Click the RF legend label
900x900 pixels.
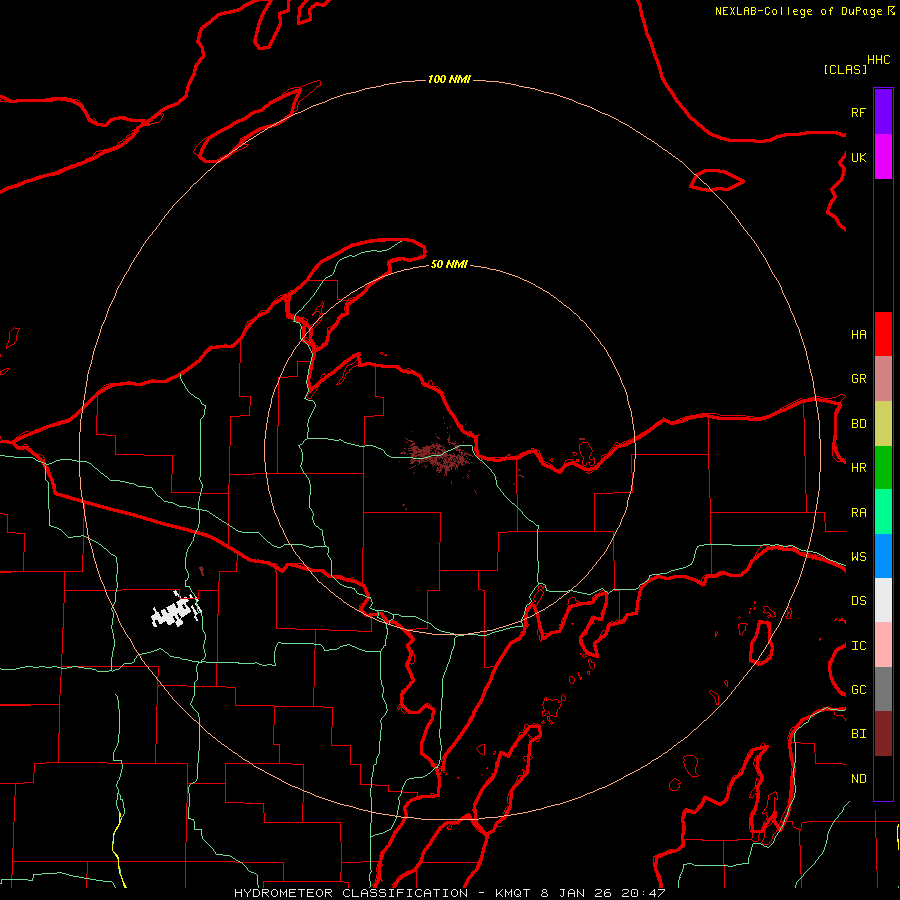coord(858,112)
